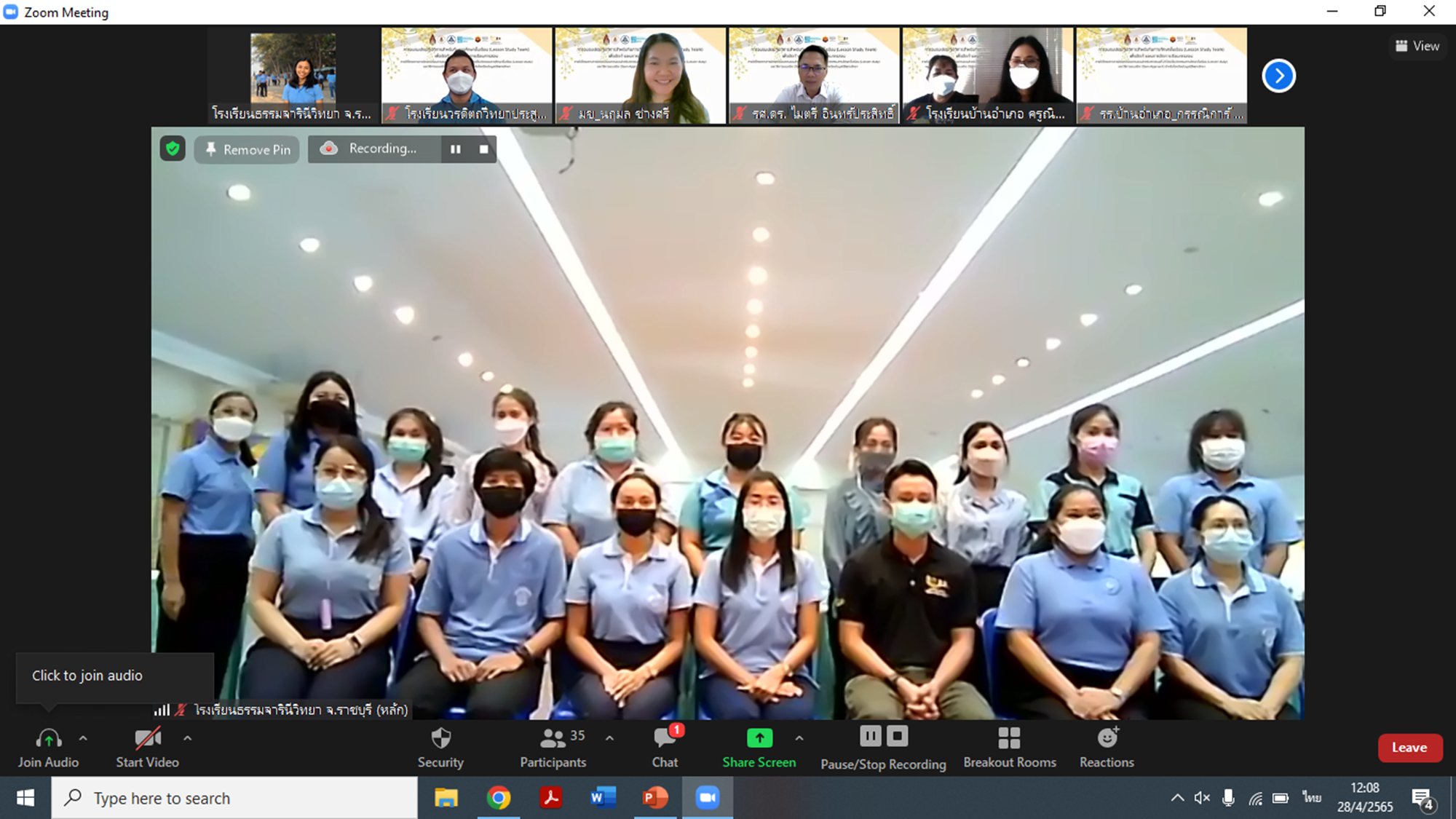
Task: Open Adobe Acrobat from the taskbar
Action: click(x=551, y=798)
